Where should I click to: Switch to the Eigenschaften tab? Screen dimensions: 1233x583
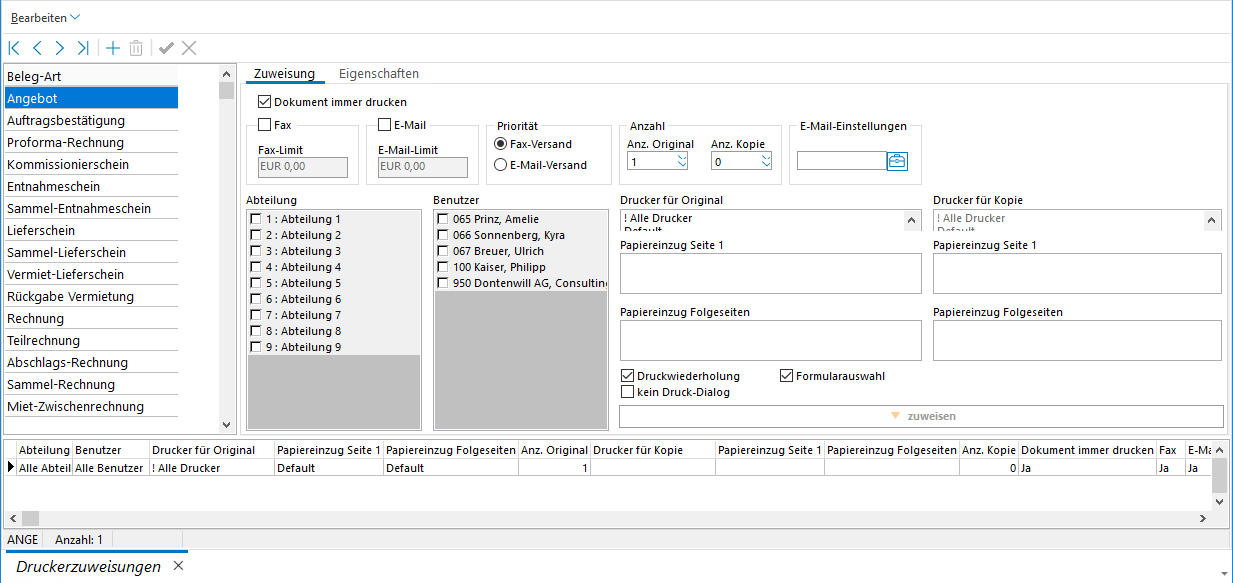[x=379, y=74]
